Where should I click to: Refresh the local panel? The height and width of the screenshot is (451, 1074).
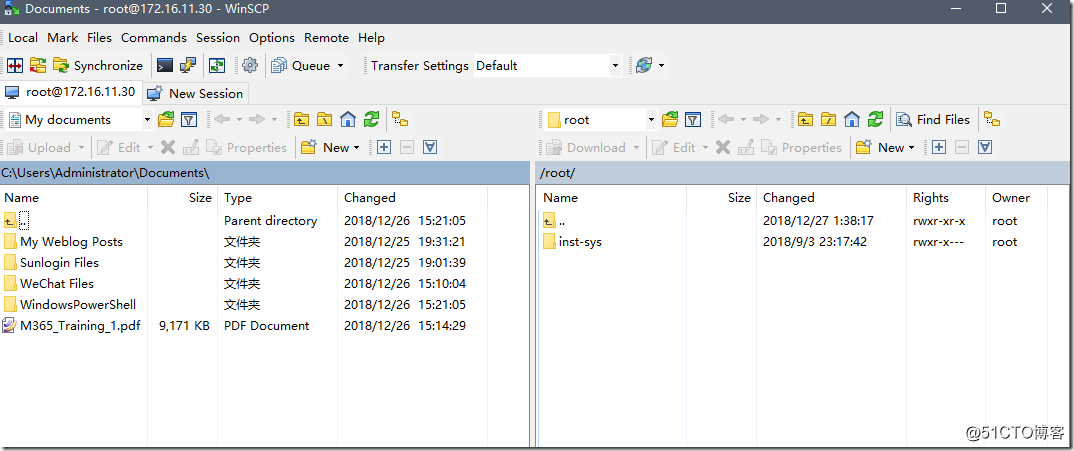(371, 120)
